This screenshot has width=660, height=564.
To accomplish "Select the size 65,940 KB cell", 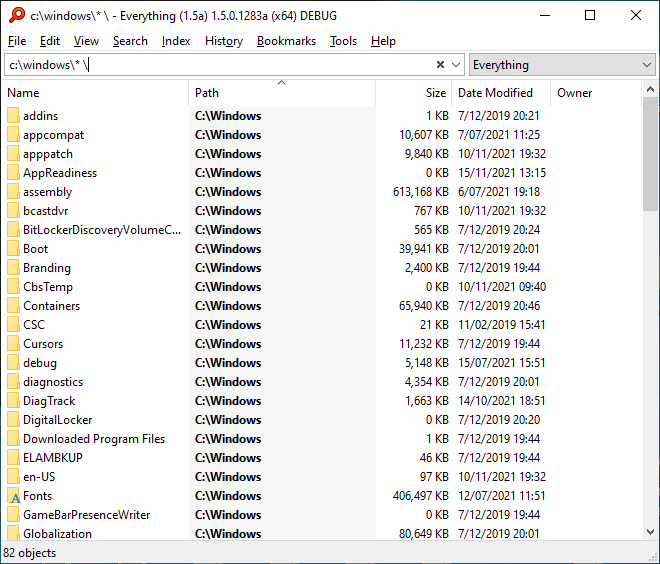I will coord(423,306).
